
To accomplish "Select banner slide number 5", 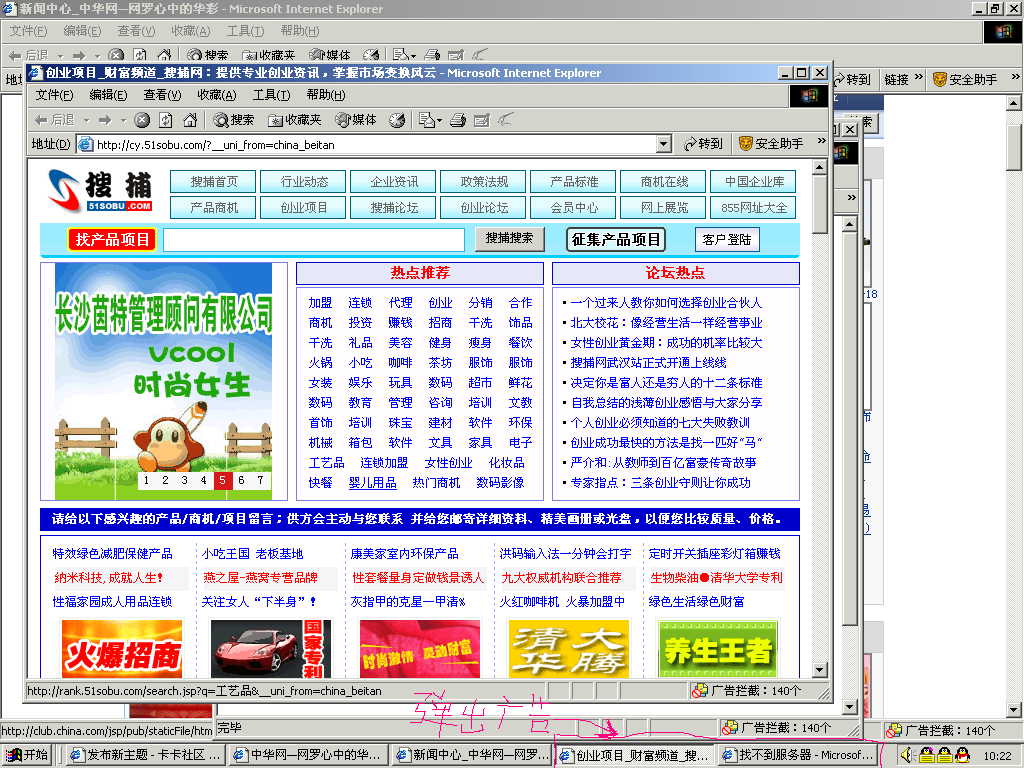I will (222, 480).
